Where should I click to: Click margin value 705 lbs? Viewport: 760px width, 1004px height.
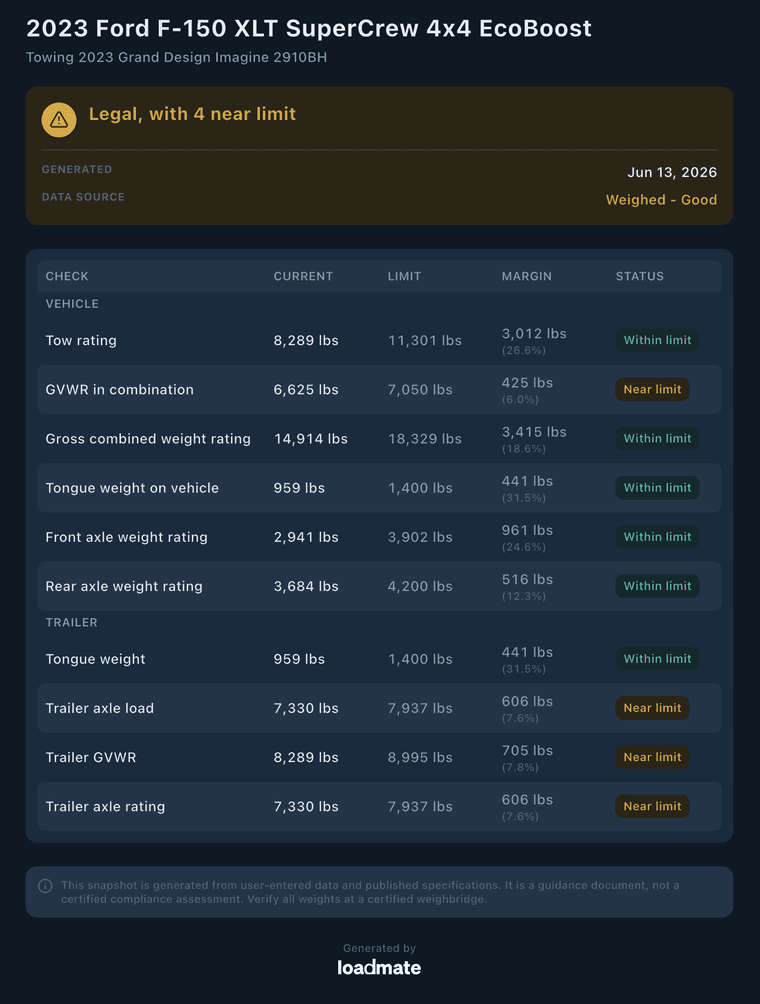pos(528,750)
